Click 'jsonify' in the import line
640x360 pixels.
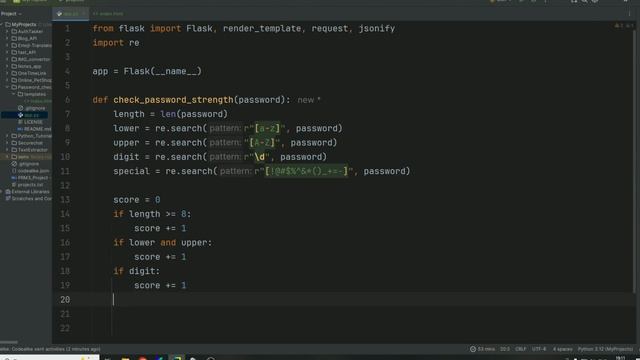point(377,29)
